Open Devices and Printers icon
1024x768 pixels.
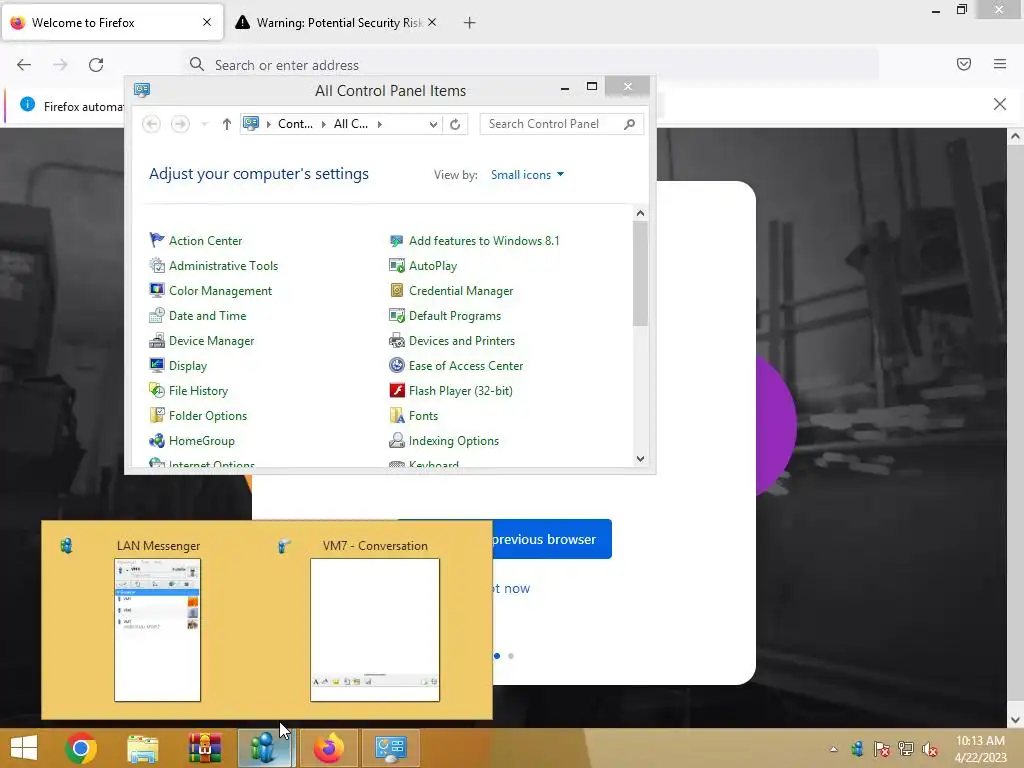coord(396,340)
